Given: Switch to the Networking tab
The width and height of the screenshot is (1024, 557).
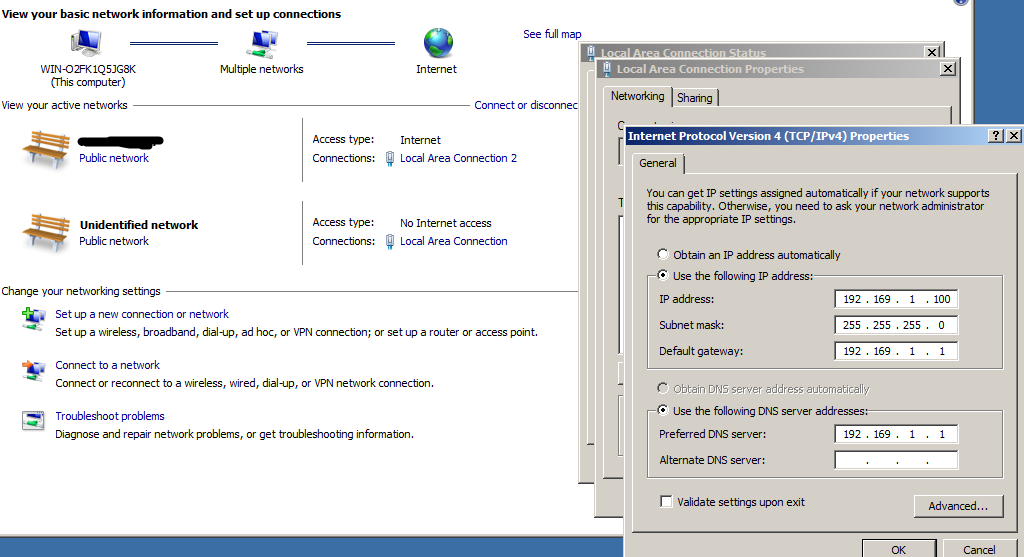Looking at the screenshot, I should 637,96.
